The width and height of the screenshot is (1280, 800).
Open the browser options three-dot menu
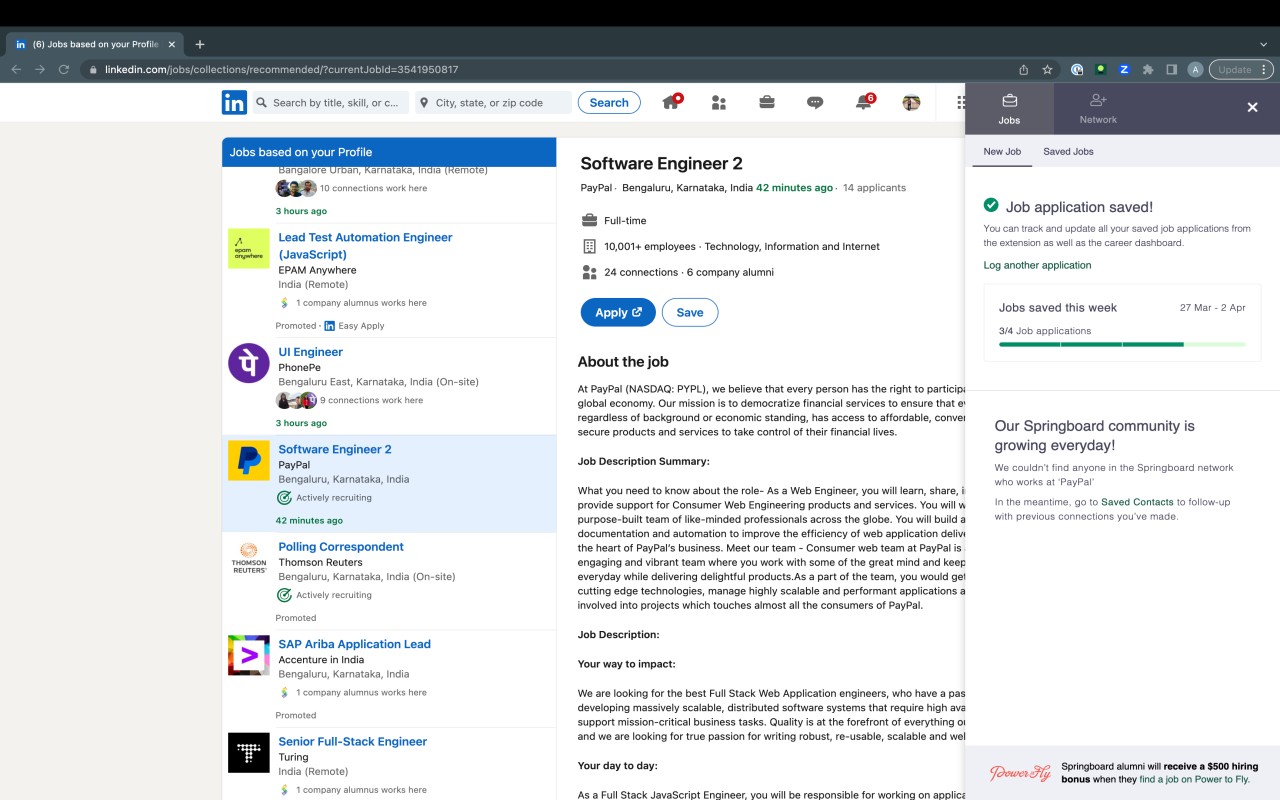tap(1264, 69)
